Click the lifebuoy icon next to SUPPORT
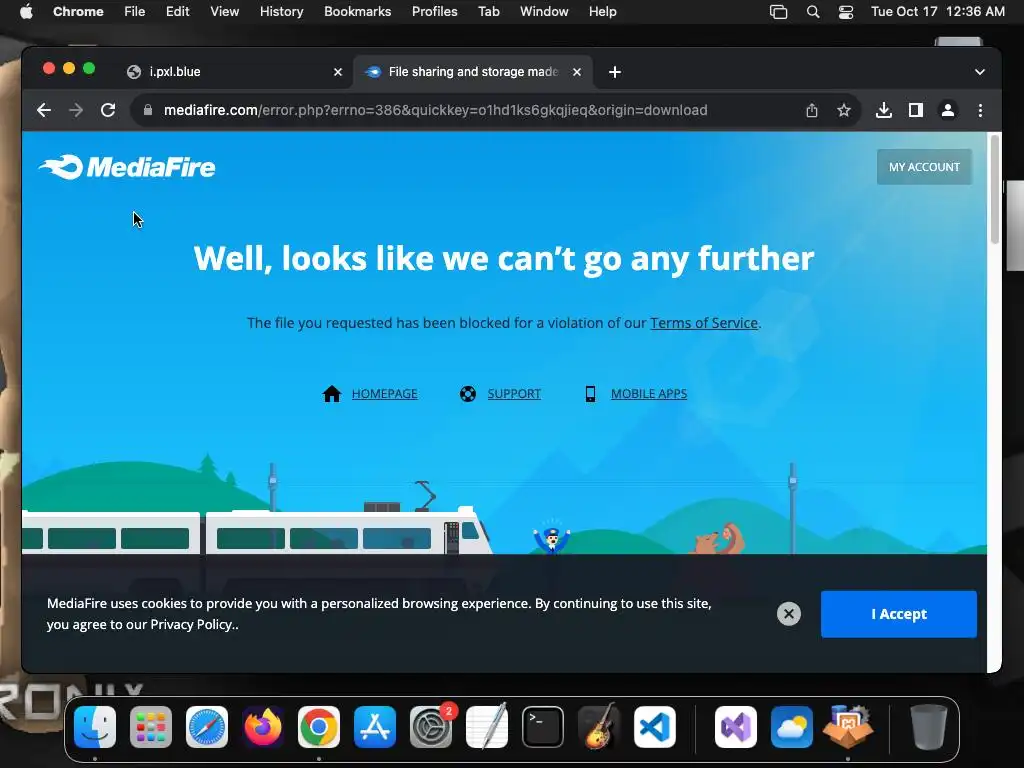The image size is (1024, 768). (x=468, y=394)
